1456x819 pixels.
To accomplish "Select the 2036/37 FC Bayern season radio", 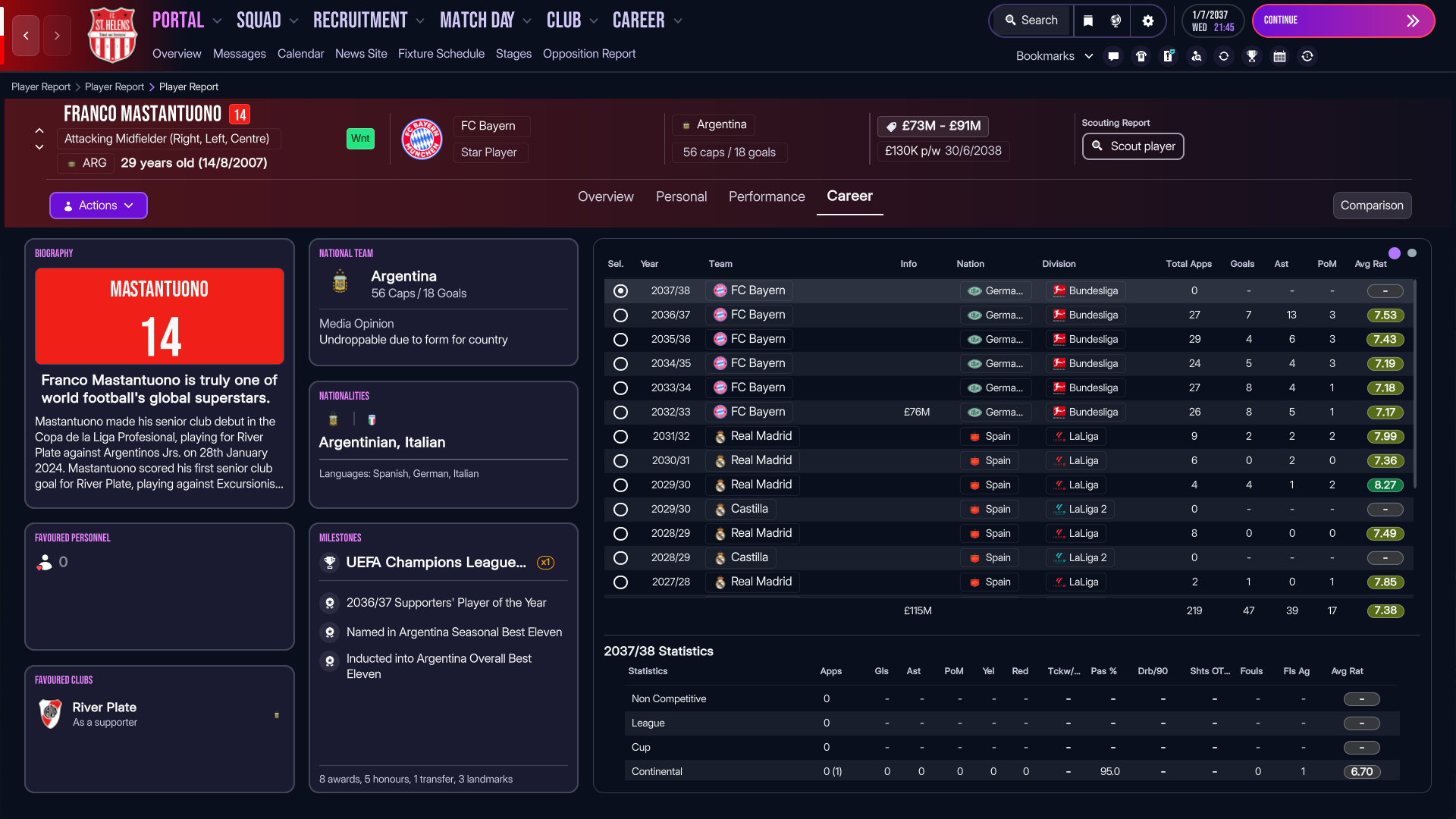I will 620,315.
